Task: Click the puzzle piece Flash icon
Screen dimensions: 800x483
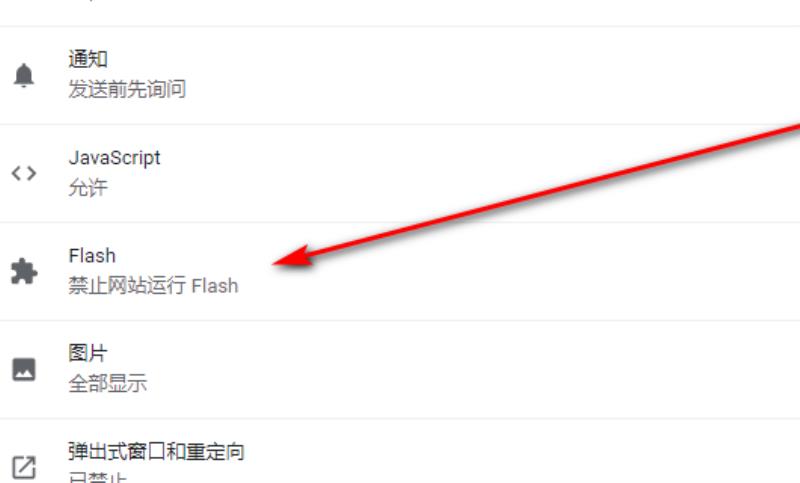Action: pyautogui.click(x=24, y=271)
